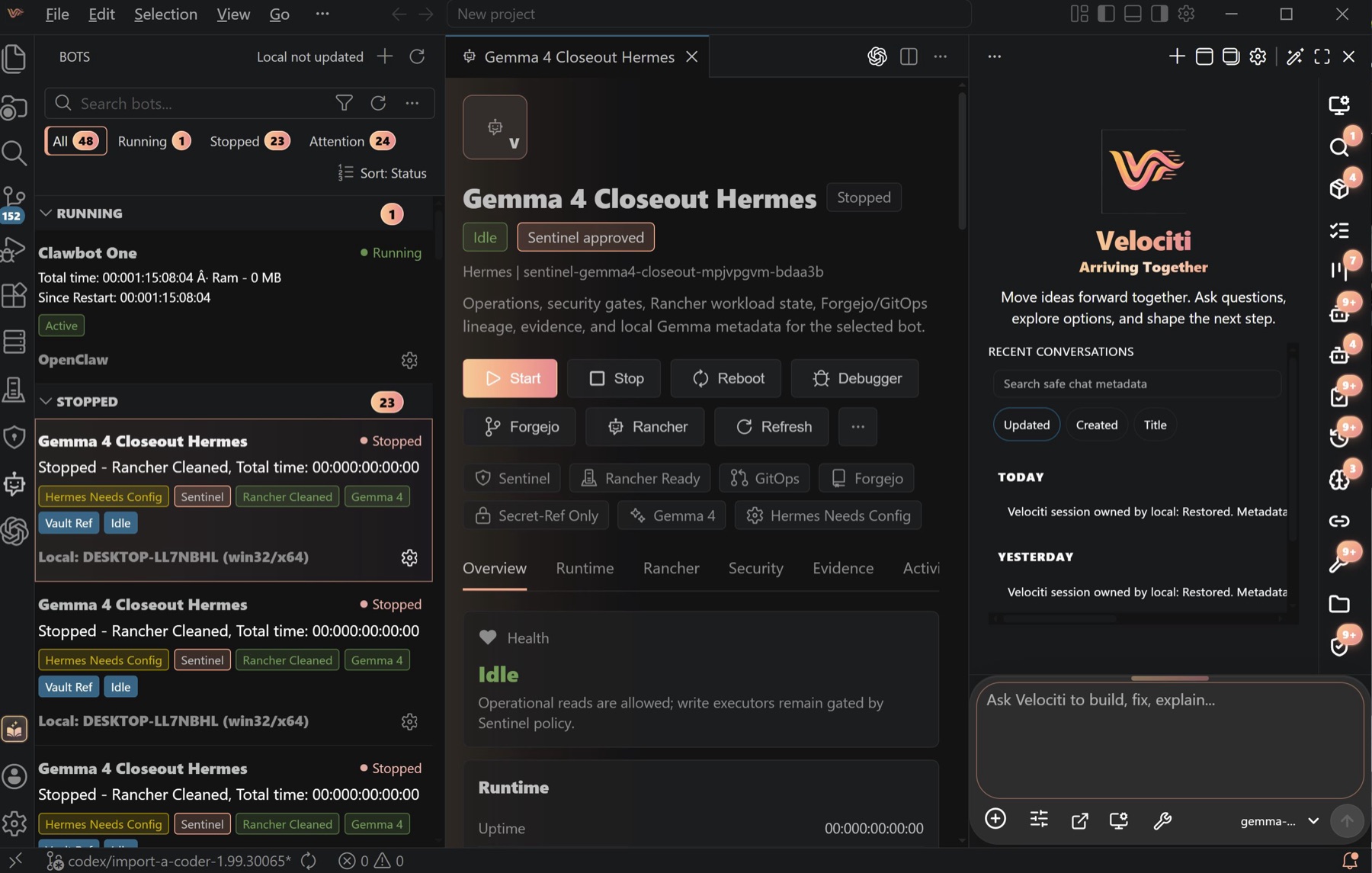Viewport: 1372px width, 873px height.
Task: Open editor more actions ellipsis
Action: click(x=941, y=56)
